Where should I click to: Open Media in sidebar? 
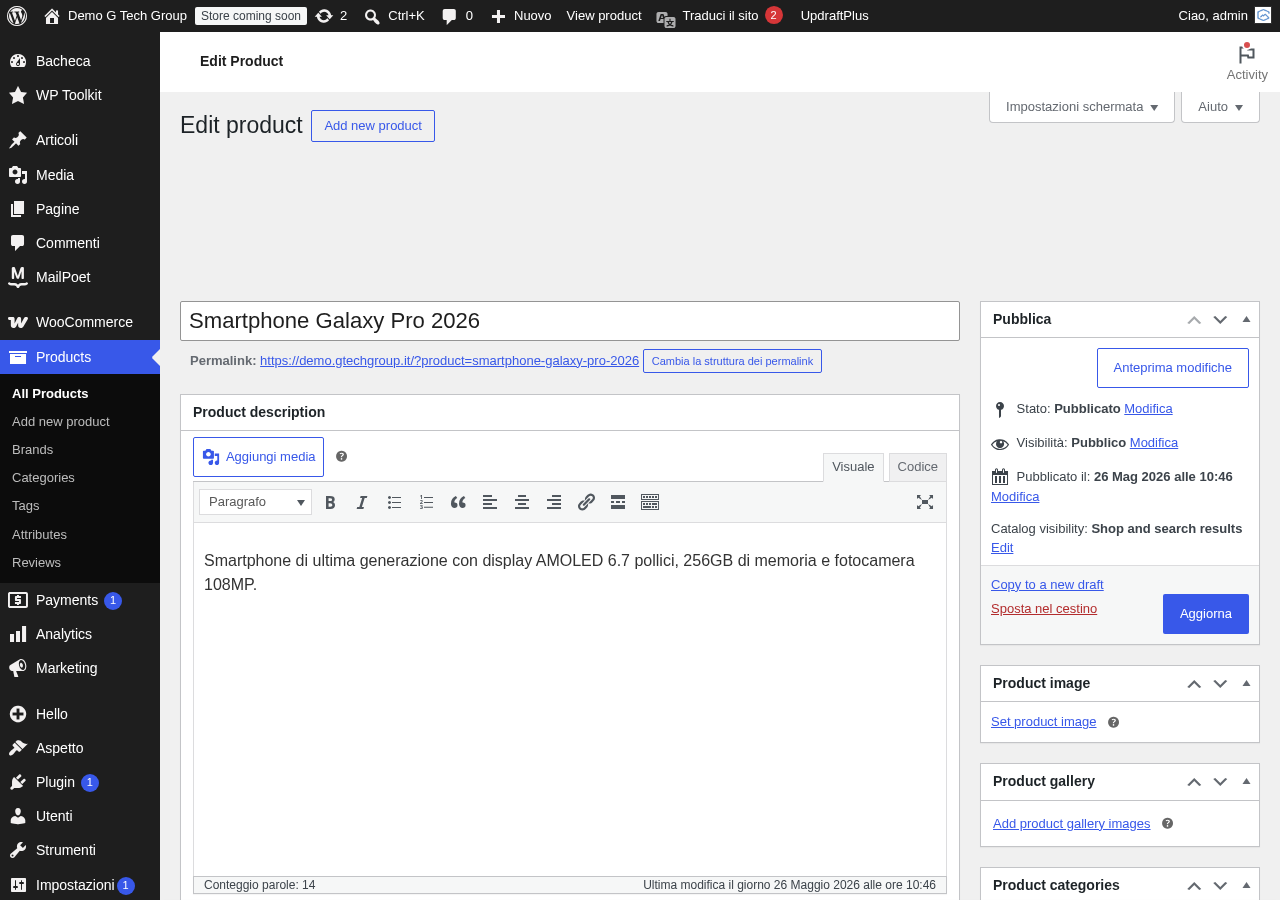tap(80, 175)
